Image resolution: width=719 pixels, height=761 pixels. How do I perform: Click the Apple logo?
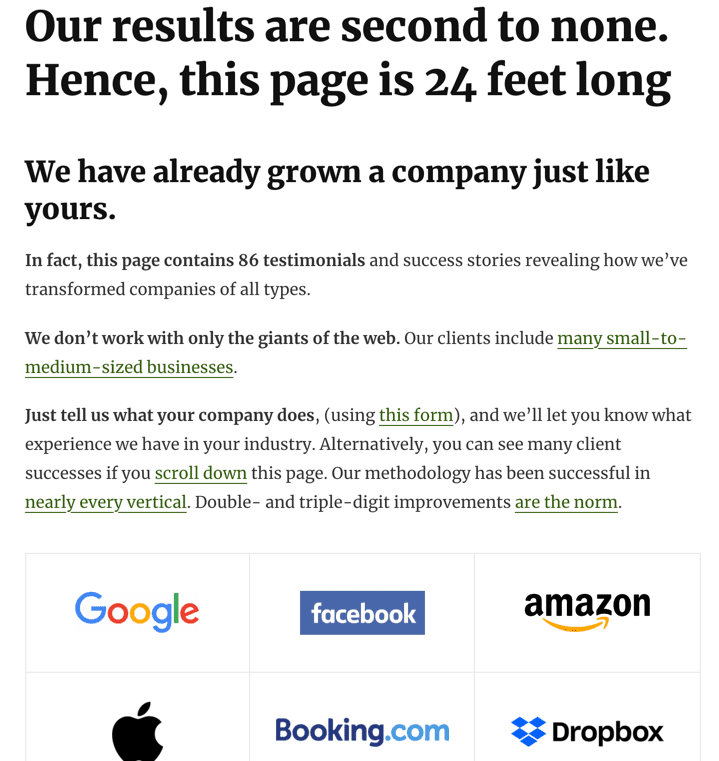(x=138, y=731)
